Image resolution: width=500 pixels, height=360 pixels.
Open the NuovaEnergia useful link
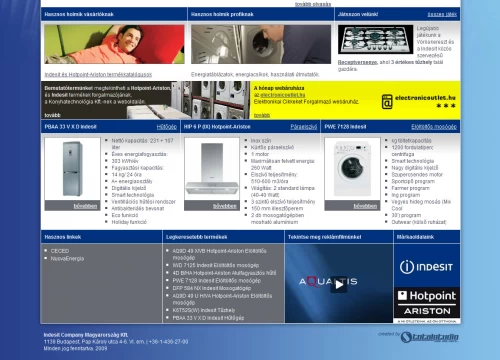click(x=67, y=259)
